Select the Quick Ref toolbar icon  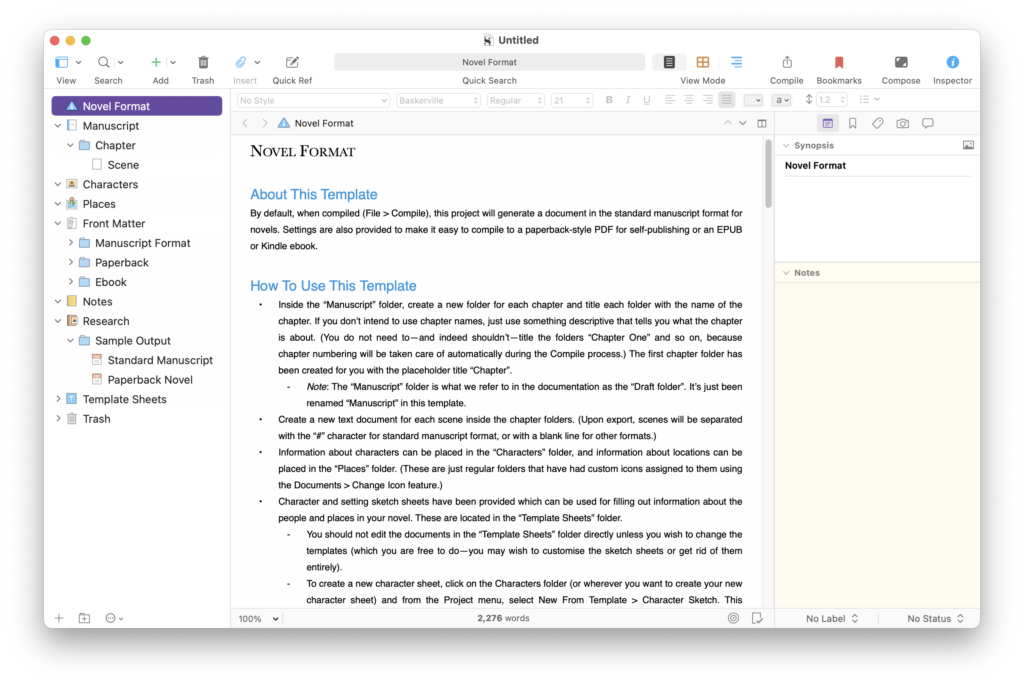pyautogui.click(x=291, y=62)
